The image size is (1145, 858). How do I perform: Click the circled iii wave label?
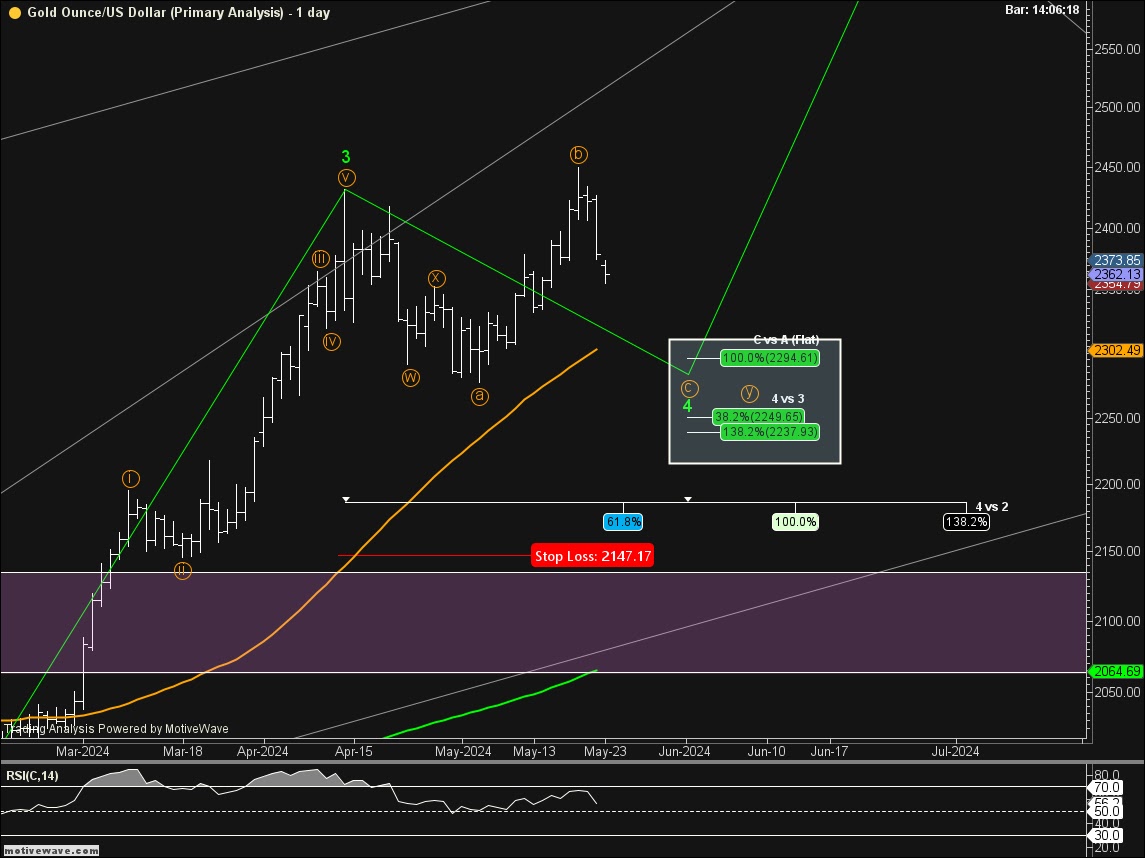pyautogui.click(x=321, y=258)
